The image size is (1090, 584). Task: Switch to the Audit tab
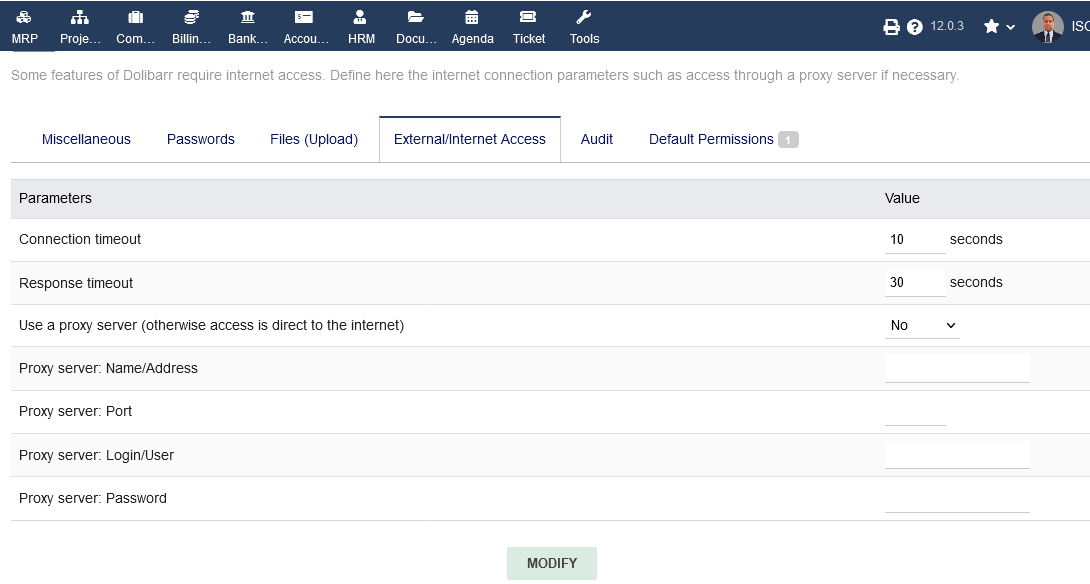click(x=596, y=139)
